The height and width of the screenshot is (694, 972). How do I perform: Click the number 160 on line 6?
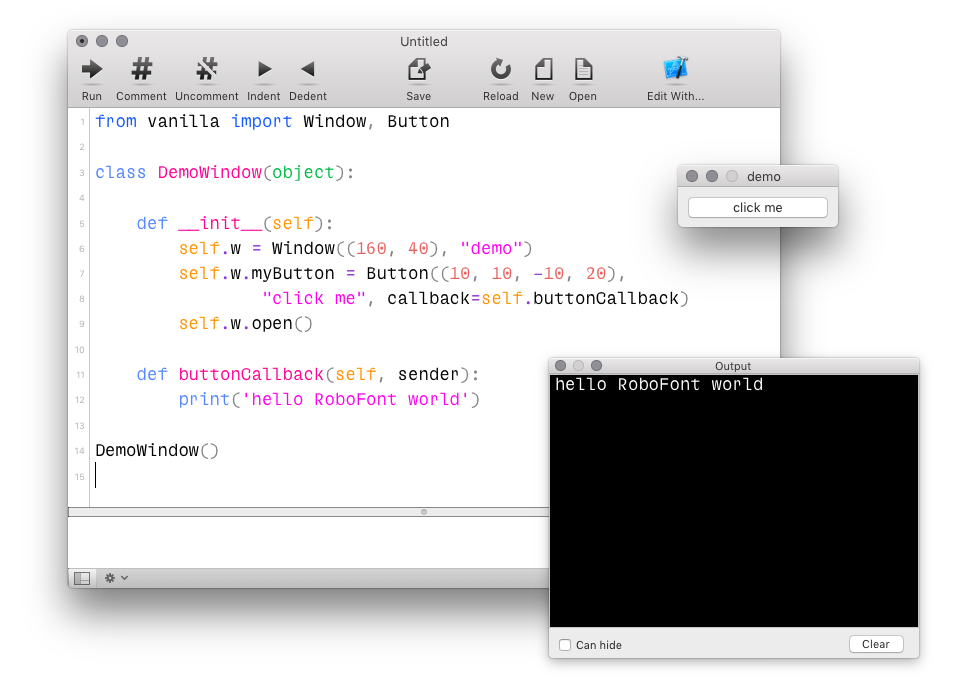coord(371,248)
